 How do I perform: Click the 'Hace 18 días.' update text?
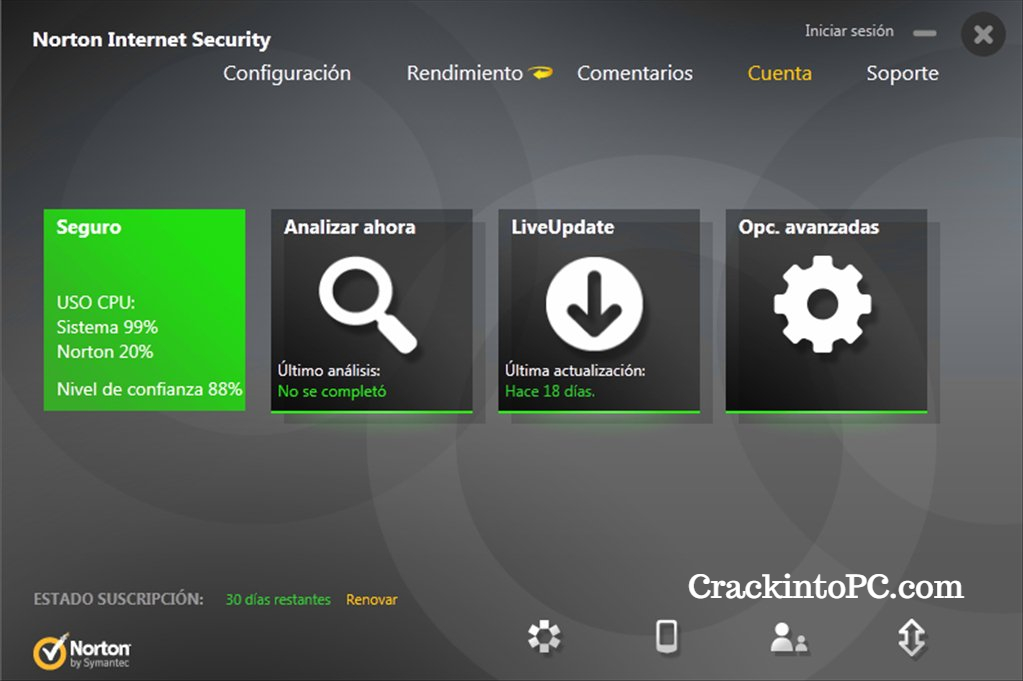coord(549,391)
